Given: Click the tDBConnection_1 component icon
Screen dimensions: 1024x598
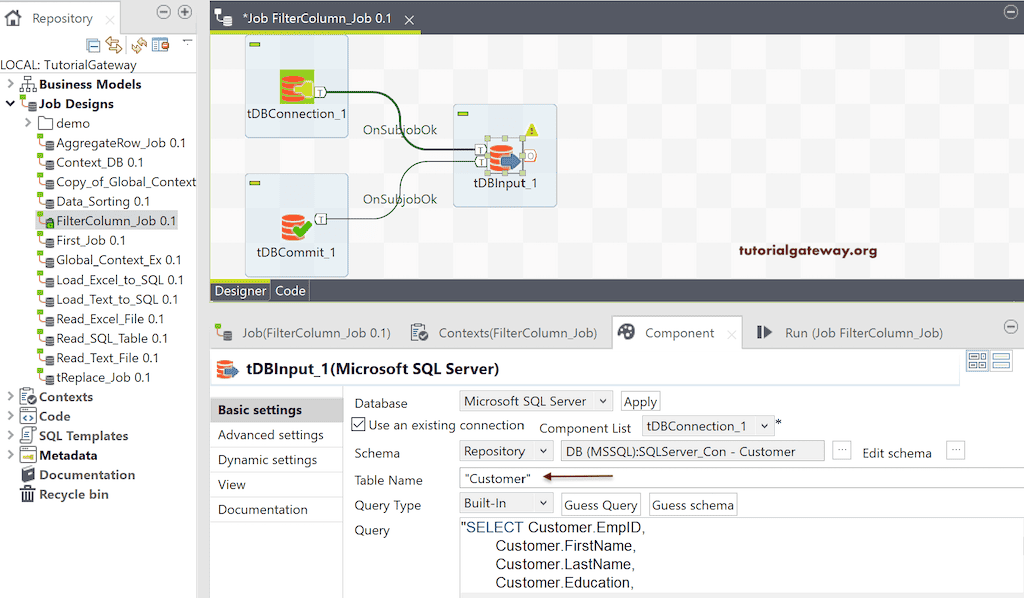Looking at the screenshot, I should click(x=295, y=88).
